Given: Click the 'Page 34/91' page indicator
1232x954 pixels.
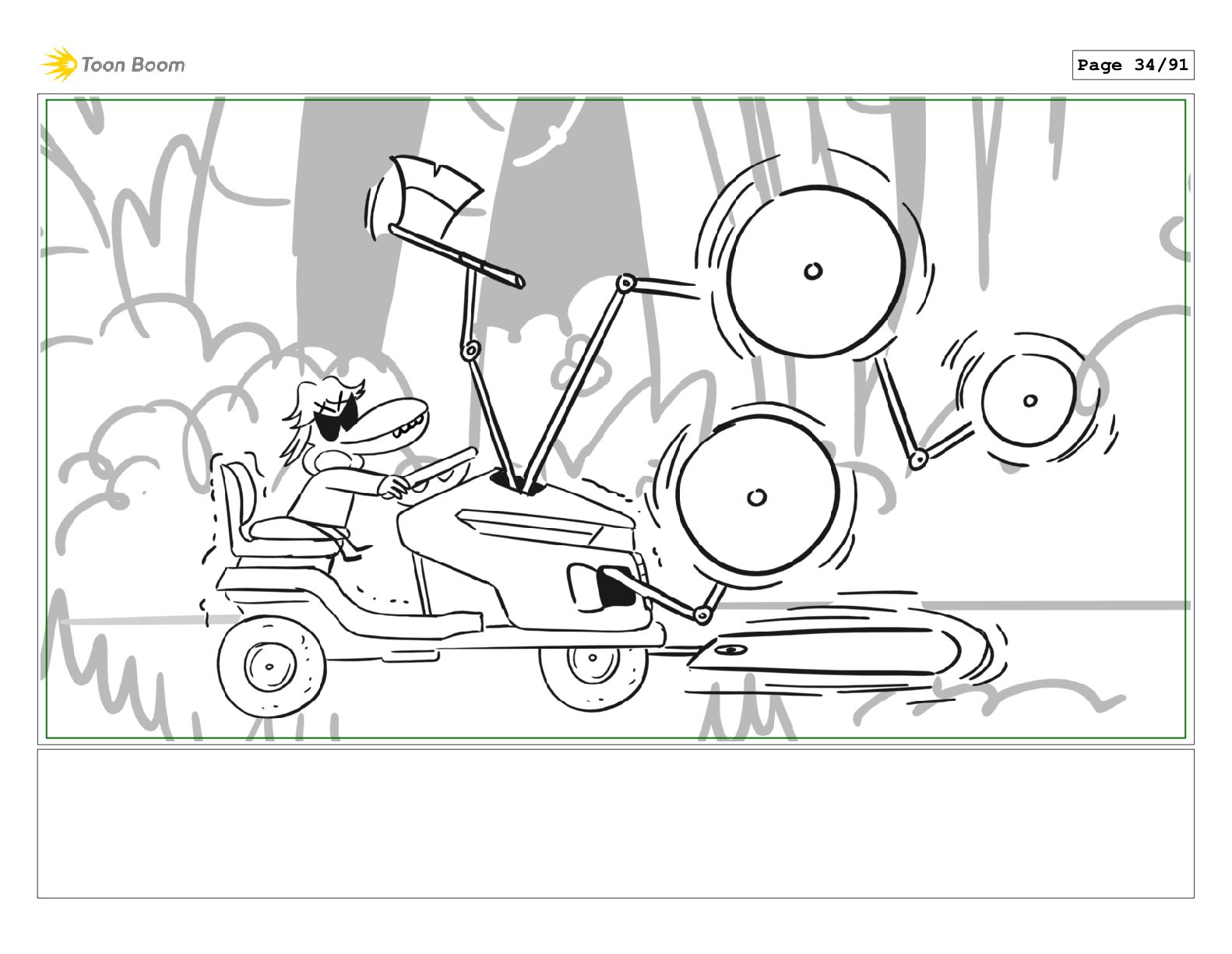Looking at the screenshot, I should click(1132, 65).
